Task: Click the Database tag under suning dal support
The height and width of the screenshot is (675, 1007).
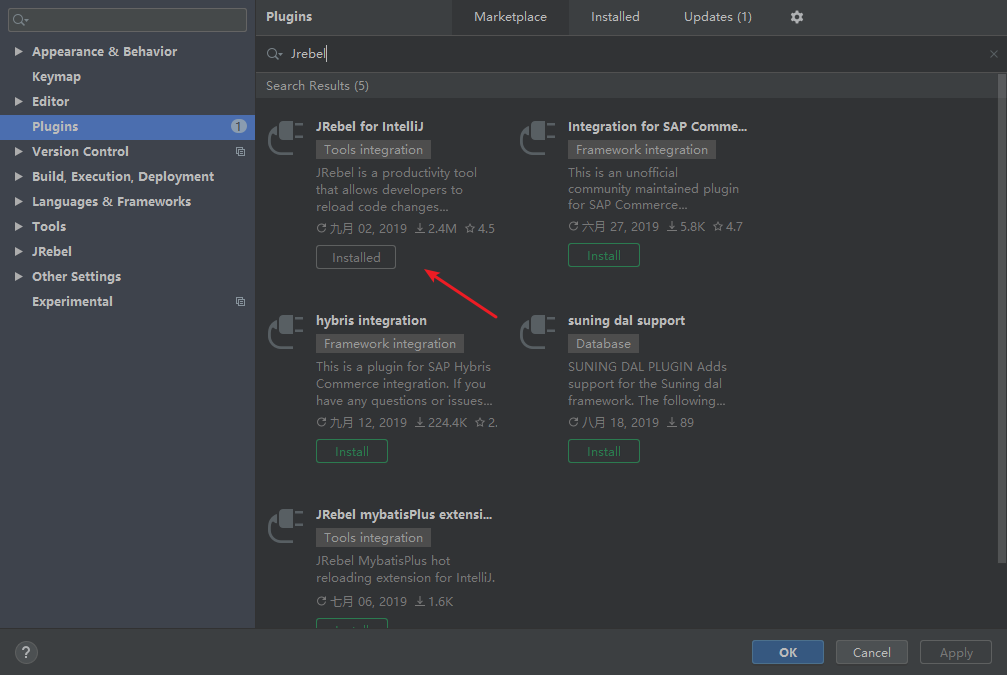Action: [603, 344]
